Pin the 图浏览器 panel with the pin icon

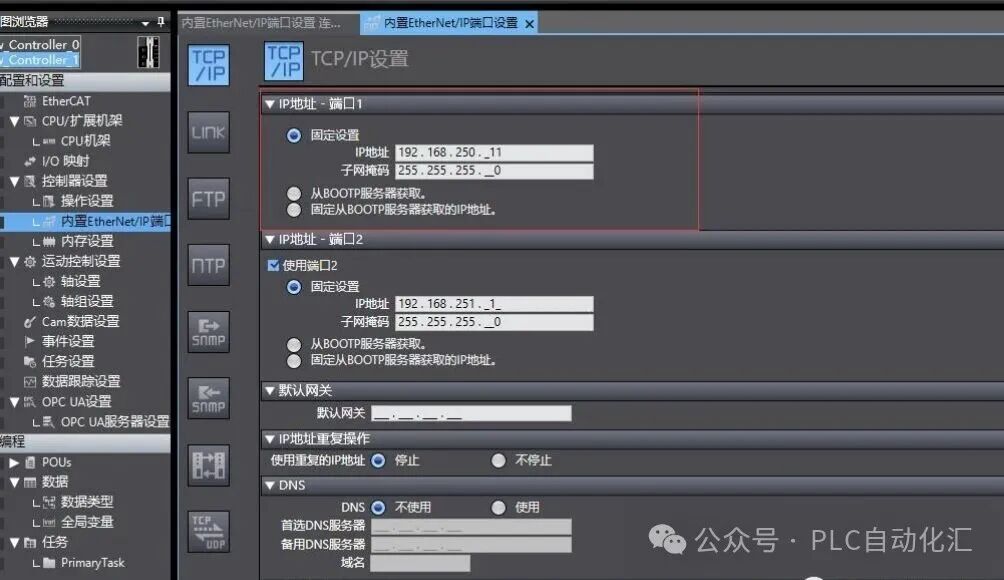(x=161, y=22)
